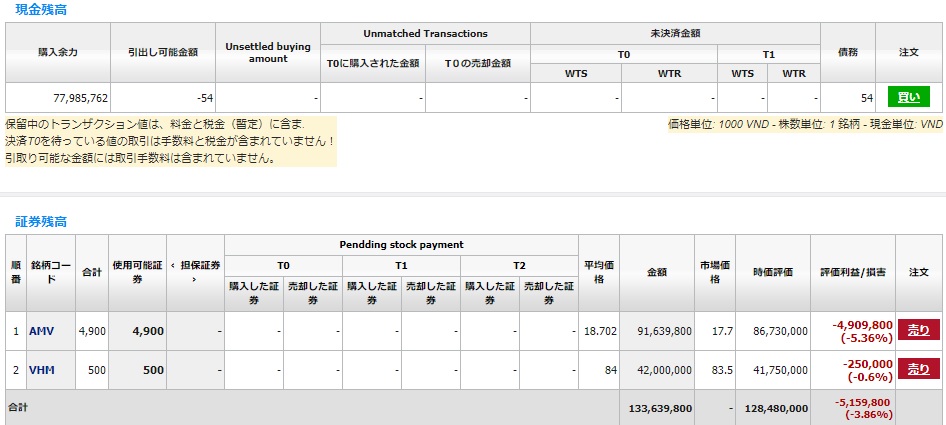Open the VHM stock code link
The height and width of the screenshot is (425, 946).
[x=41, y=370]
